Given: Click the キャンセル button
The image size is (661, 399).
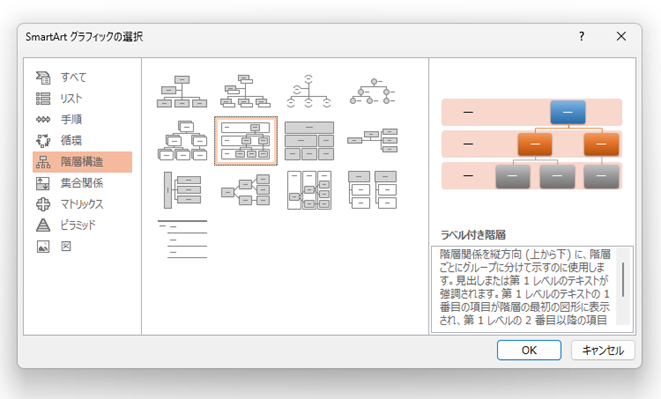Looking at the screenshot, I should tap(603, 350).
